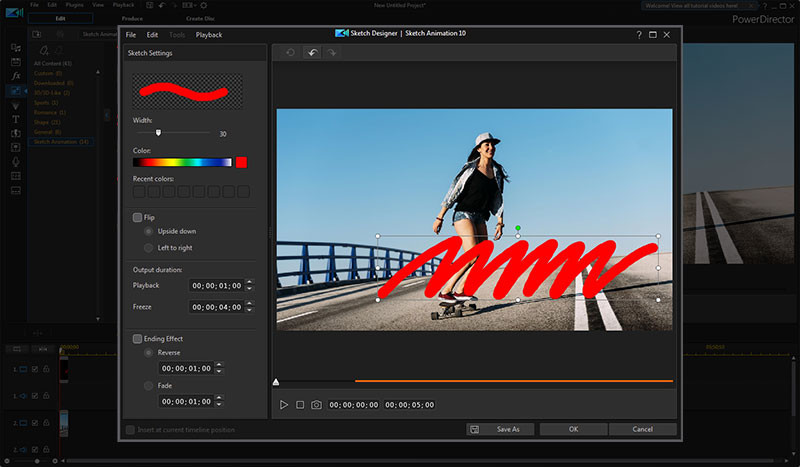This screenshot has width=800, height=467.
Task: Open the File menu in Sketch Designer
Action: click(131, 34)
